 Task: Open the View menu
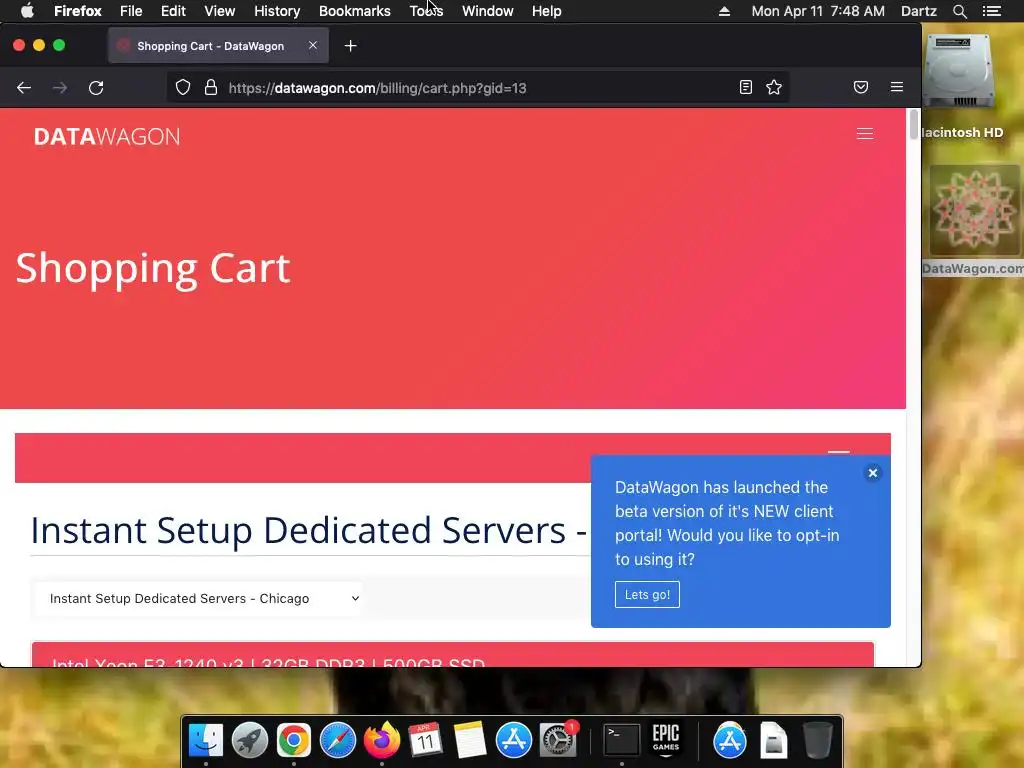[x=219, y=11]
